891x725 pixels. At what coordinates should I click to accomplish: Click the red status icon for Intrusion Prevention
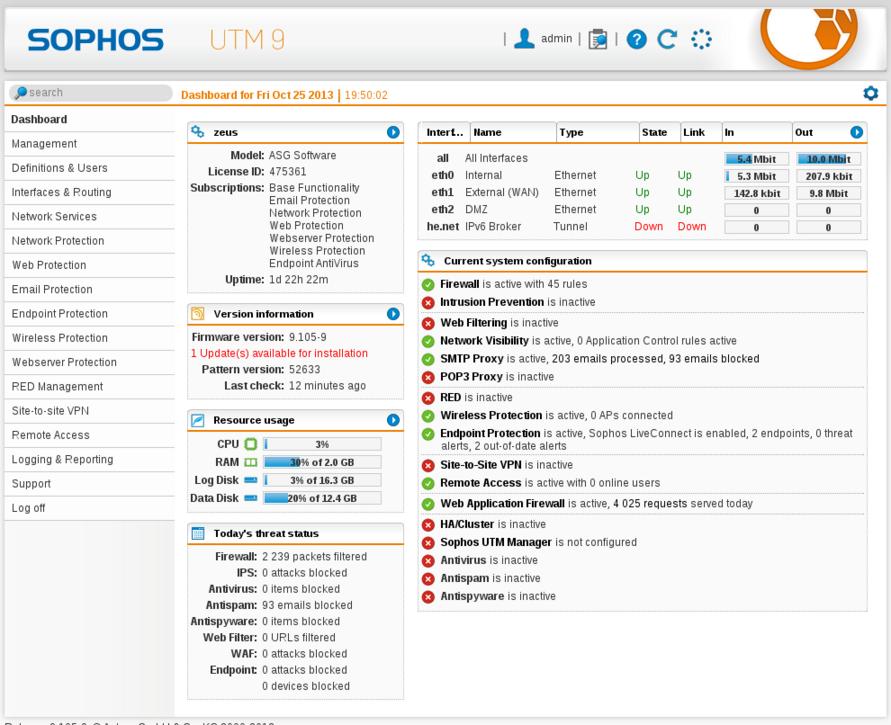[428, 303]
